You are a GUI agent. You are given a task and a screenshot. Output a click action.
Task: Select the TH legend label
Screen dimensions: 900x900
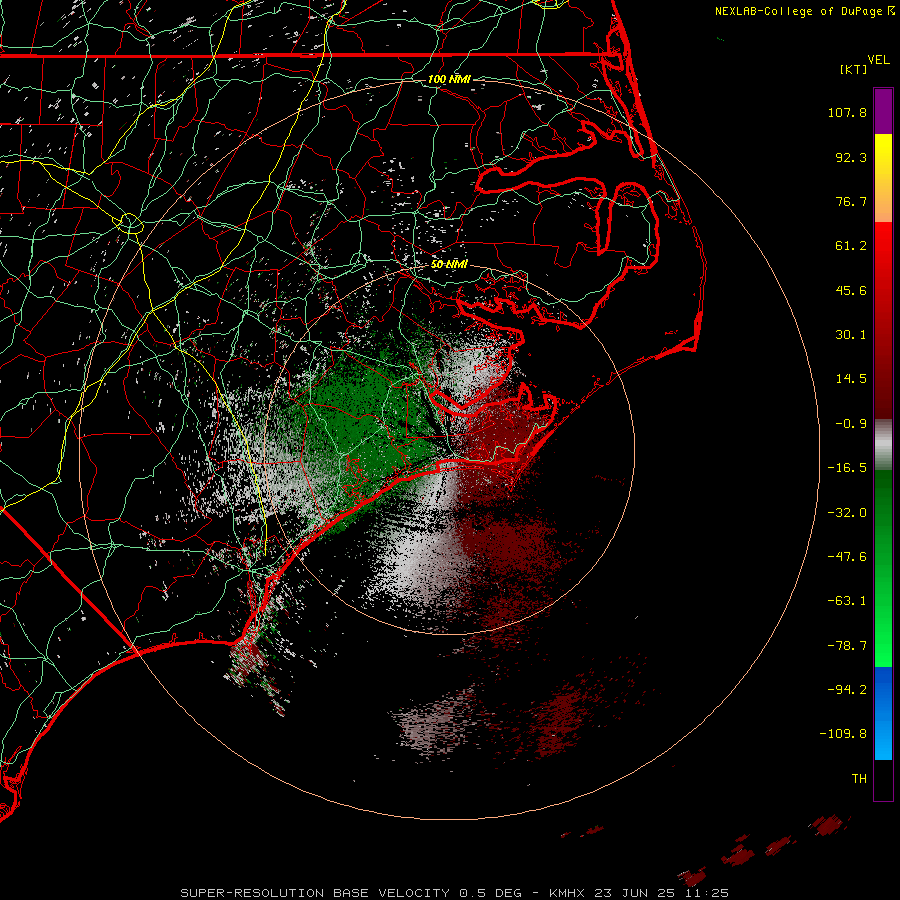click(x=859, y=779)
